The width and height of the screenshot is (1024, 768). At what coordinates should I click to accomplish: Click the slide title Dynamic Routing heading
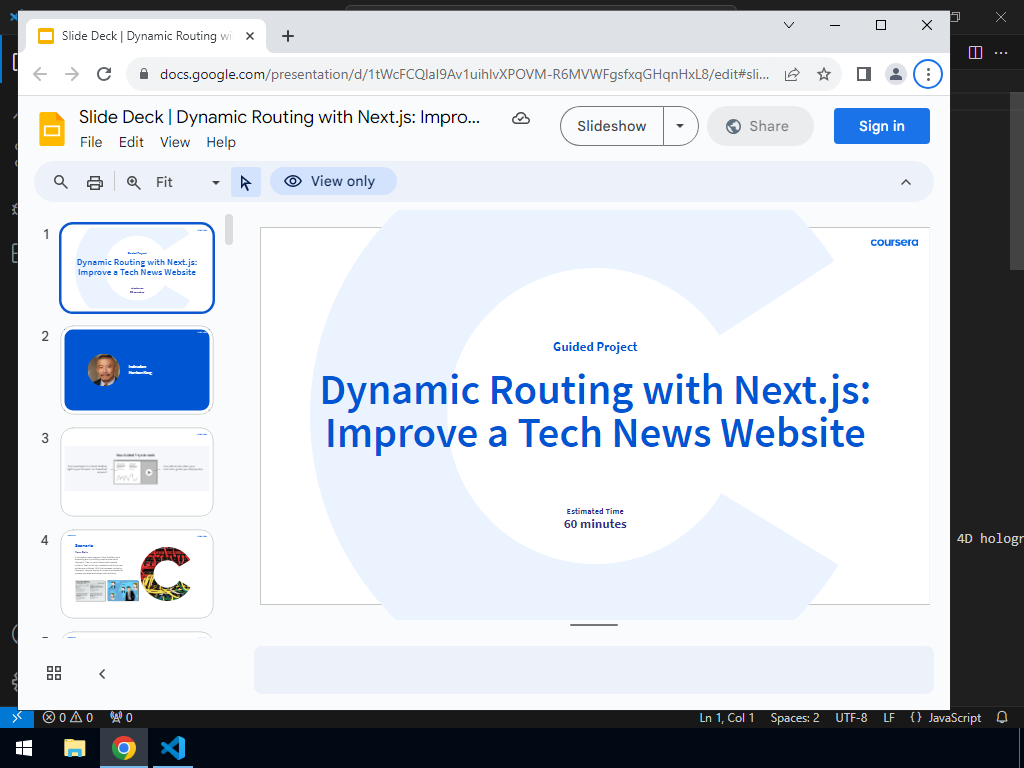[595, 411]
